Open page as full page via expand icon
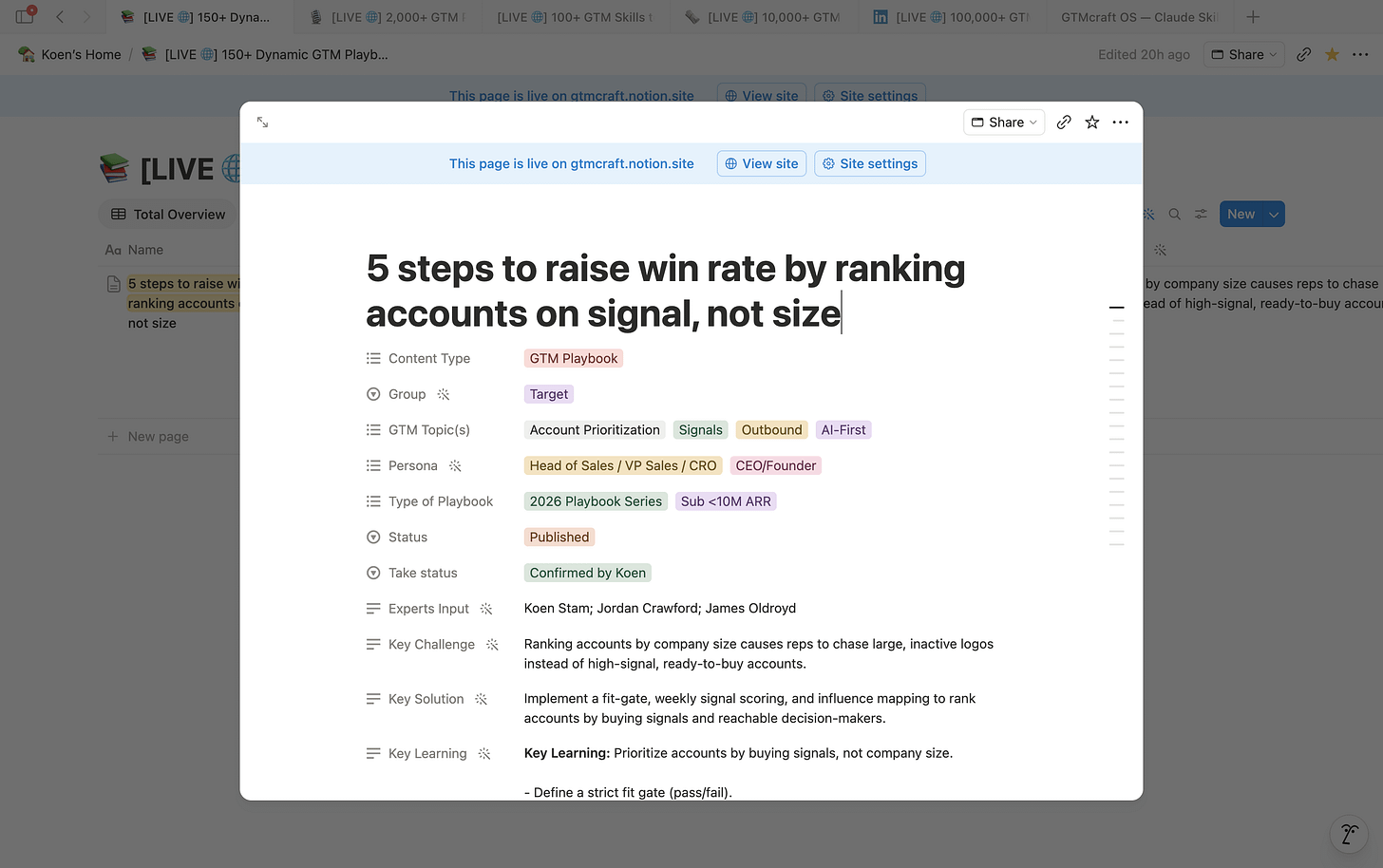The image size is (1383, 868). tap(263, 123)
